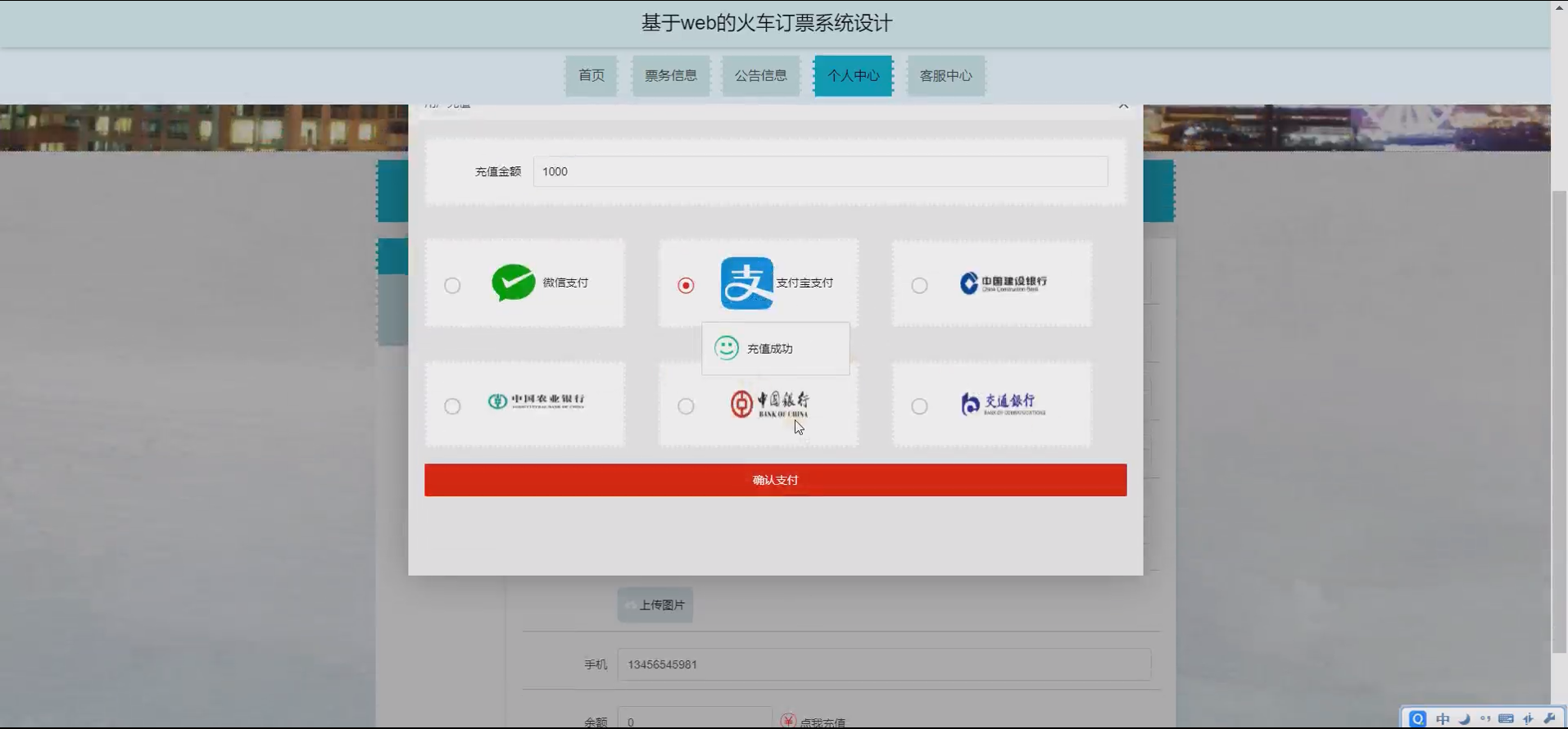Click the IME skin icon before the wrench
1568x729 pixels.
(1528, 718)
